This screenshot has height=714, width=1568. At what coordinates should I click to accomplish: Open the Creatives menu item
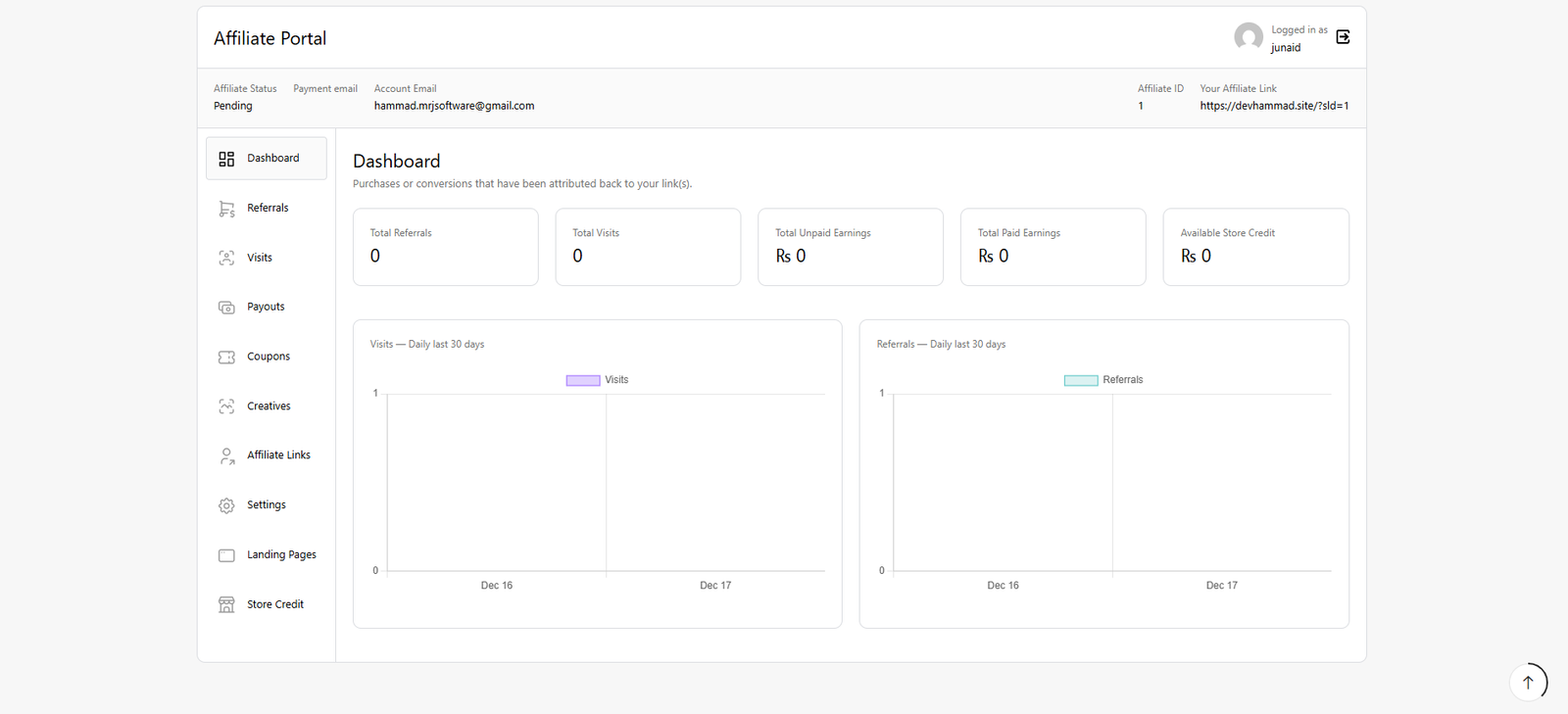click(x=269, y=406)
